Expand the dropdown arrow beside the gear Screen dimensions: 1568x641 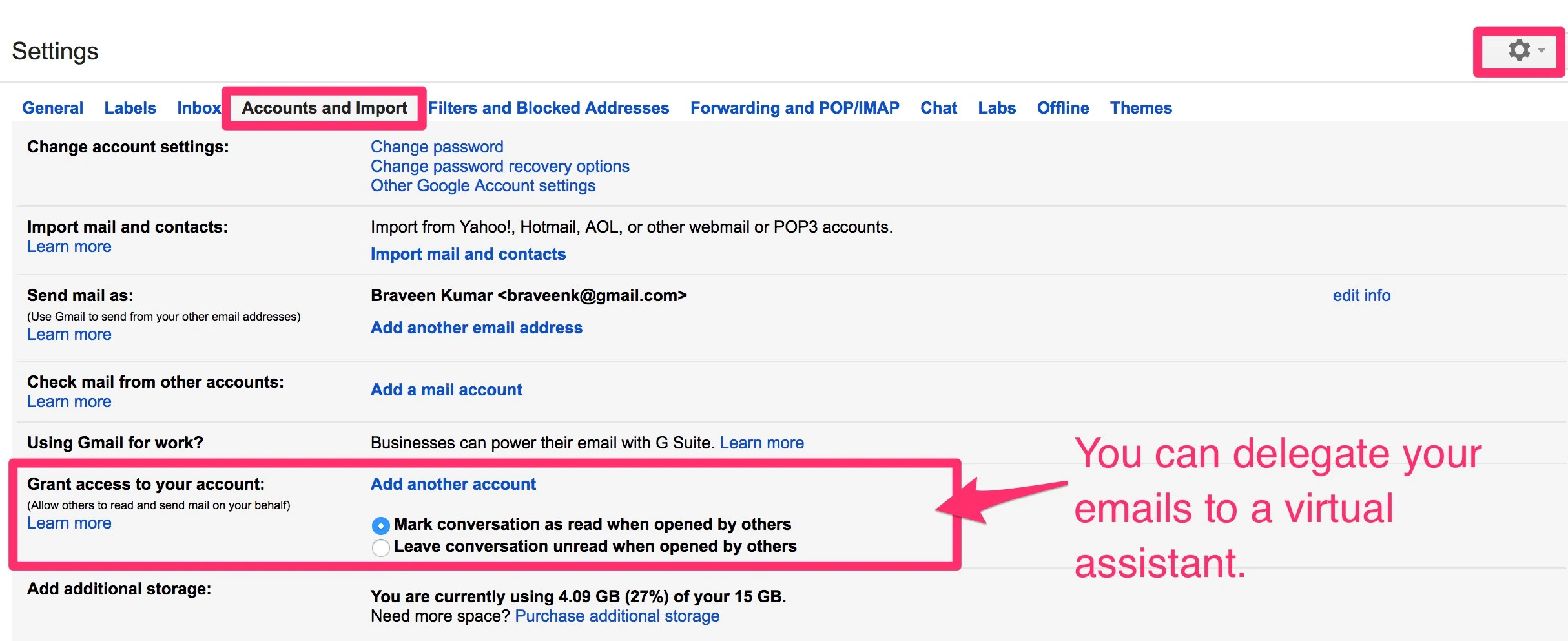pyautogui.click(x=1542, y=50)
